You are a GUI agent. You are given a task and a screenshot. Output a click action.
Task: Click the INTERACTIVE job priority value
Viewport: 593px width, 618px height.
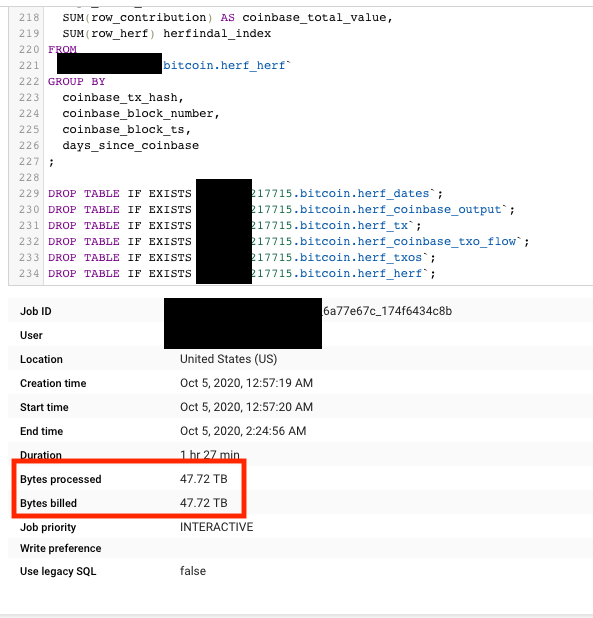(217, 527)
